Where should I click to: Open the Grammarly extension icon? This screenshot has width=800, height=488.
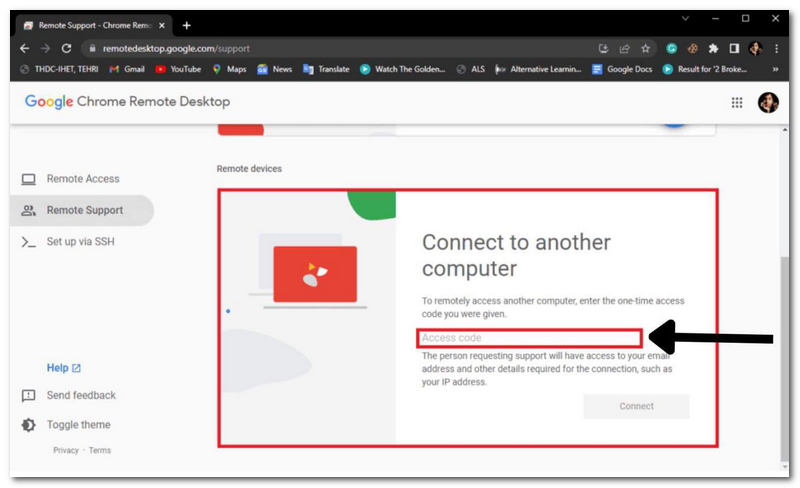pos(671,48)
